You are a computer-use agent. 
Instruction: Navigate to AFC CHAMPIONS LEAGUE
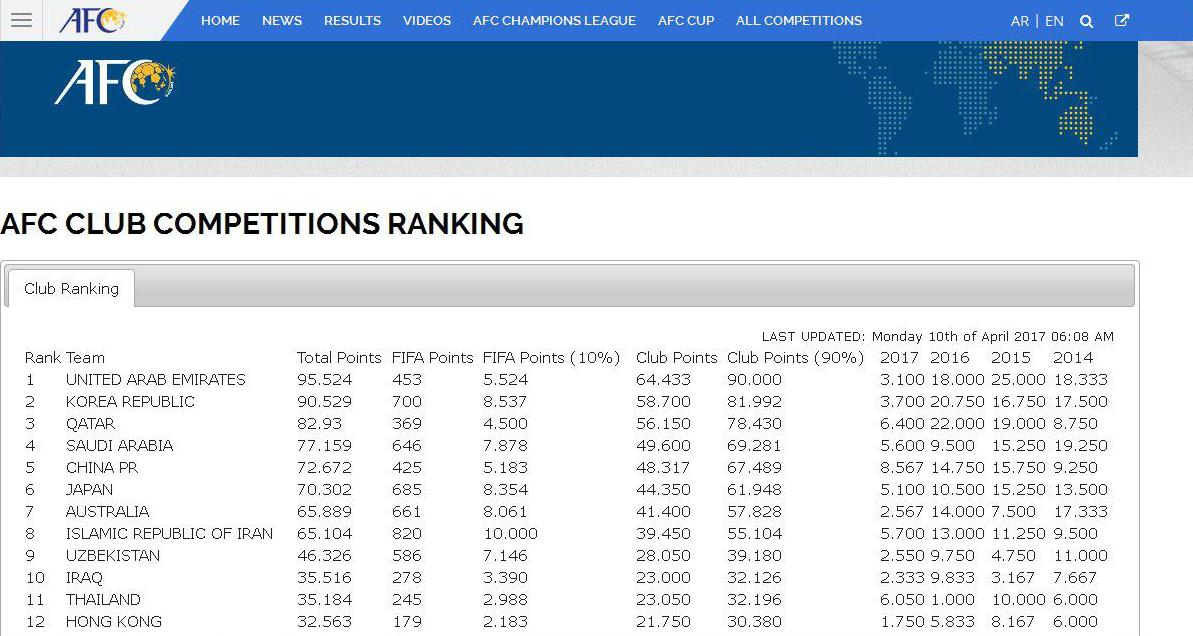click(554, 21)
